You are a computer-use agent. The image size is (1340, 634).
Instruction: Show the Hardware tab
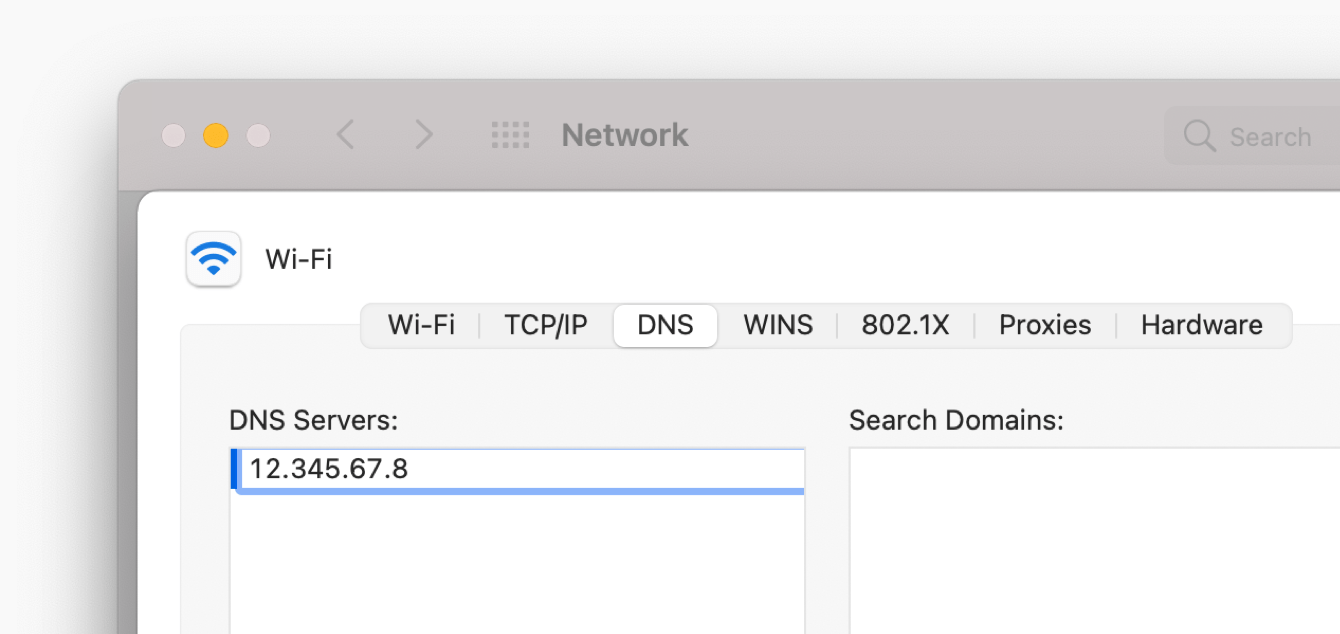point(1201,325)
